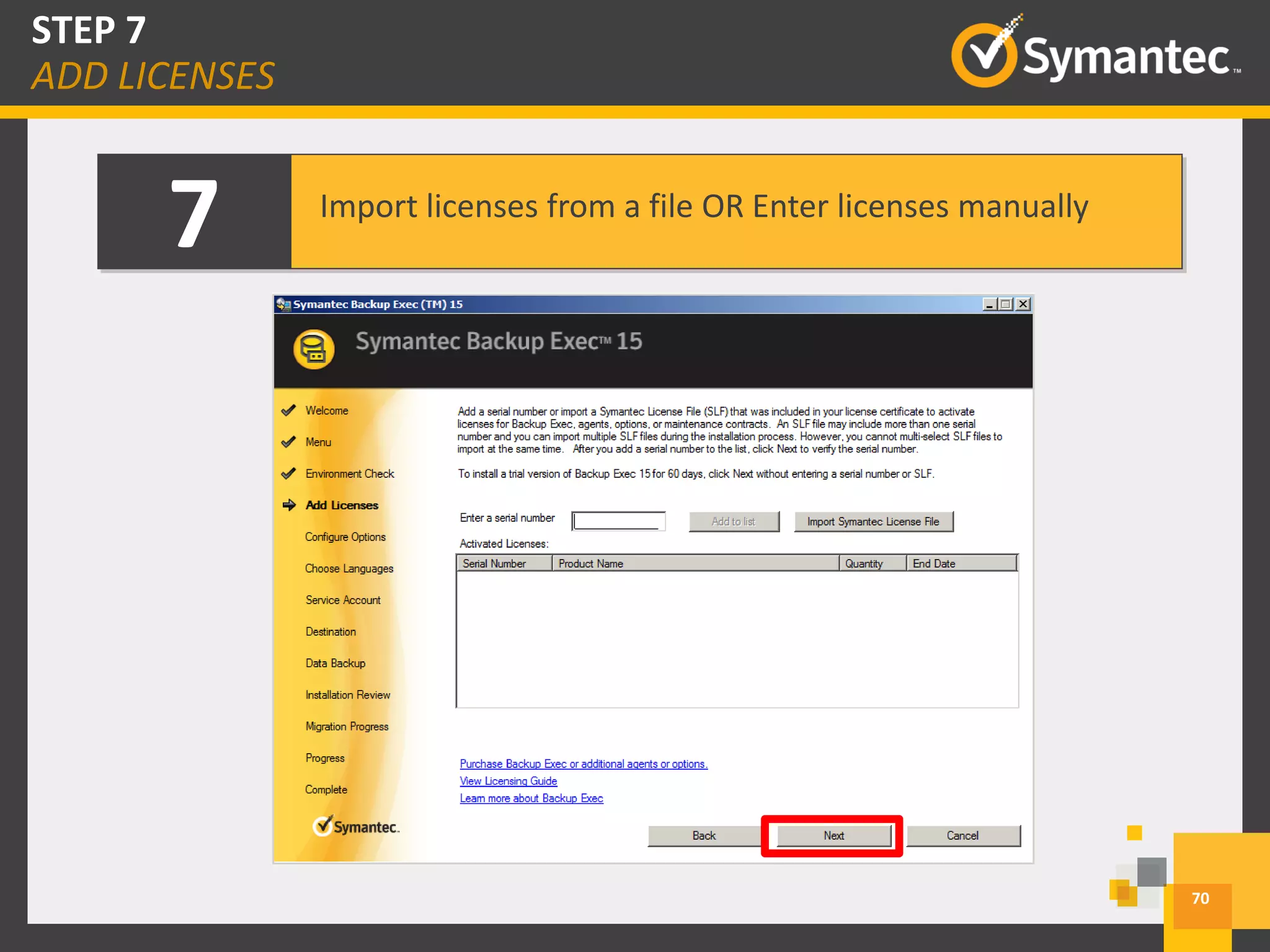
Task: Sort by Product Name column header
Action: [x=696, y=563]
